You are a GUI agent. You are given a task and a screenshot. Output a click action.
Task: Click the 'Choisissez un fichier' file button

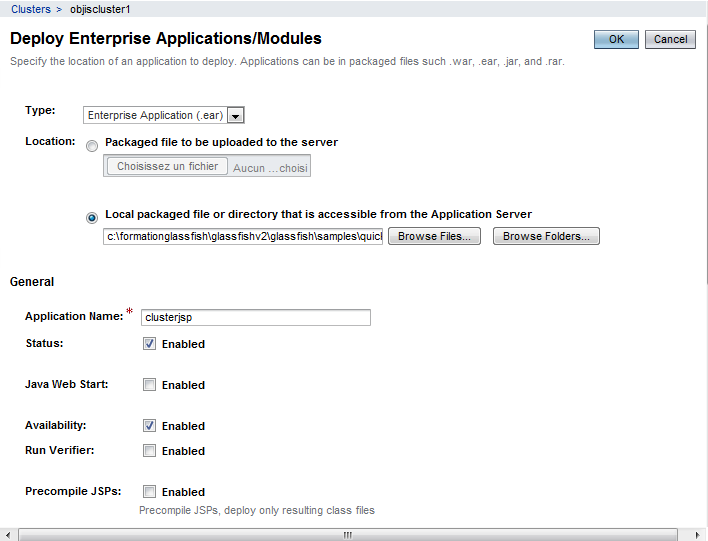tap(167, 167)
